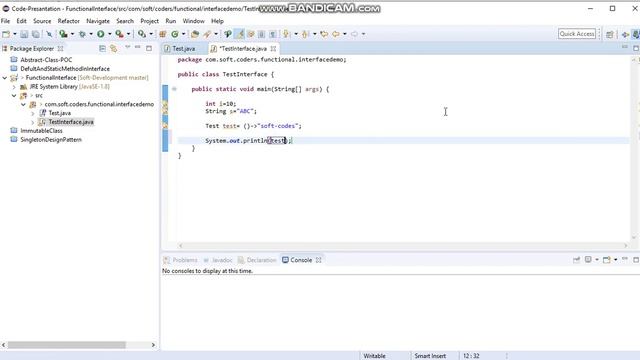640x360 pixels.
Task: Click the Next Annotation toolbar icon
Action: [286, 34]
